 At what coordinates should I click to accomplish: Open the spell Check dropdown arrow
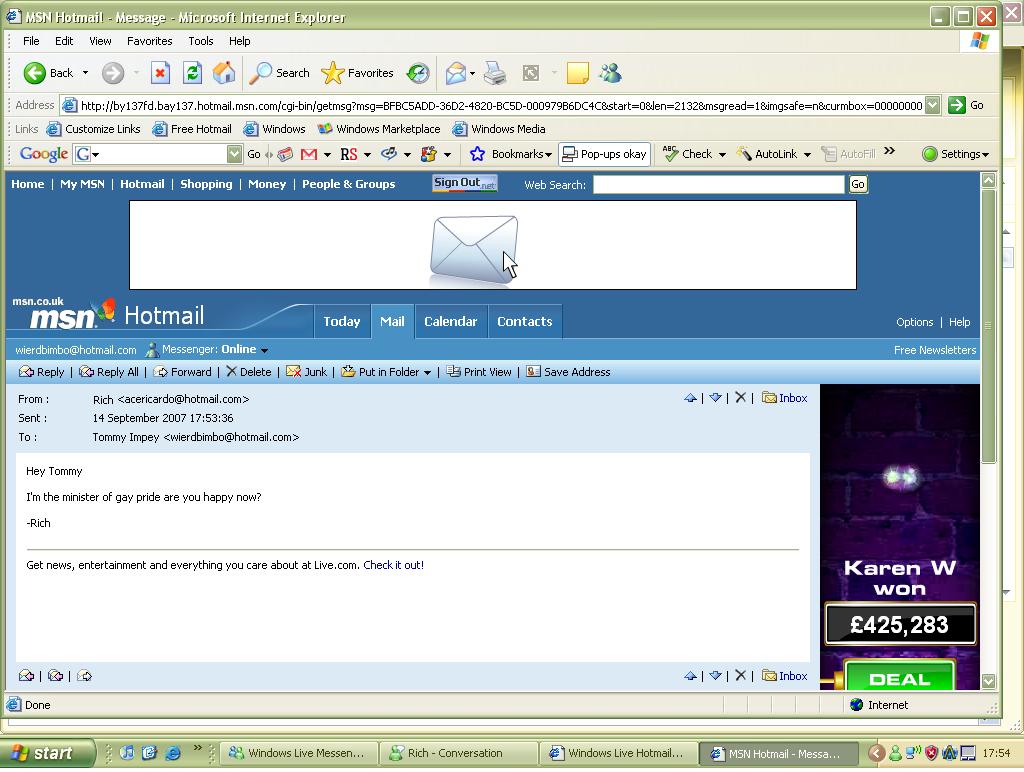point(722,155)
